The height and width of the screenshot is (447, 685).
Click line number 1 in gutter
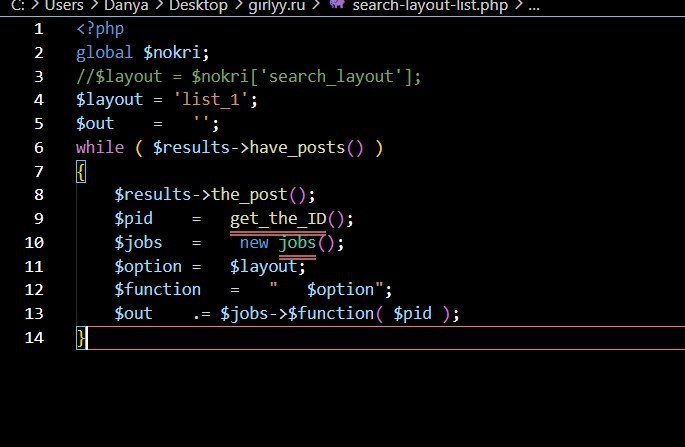38,29
